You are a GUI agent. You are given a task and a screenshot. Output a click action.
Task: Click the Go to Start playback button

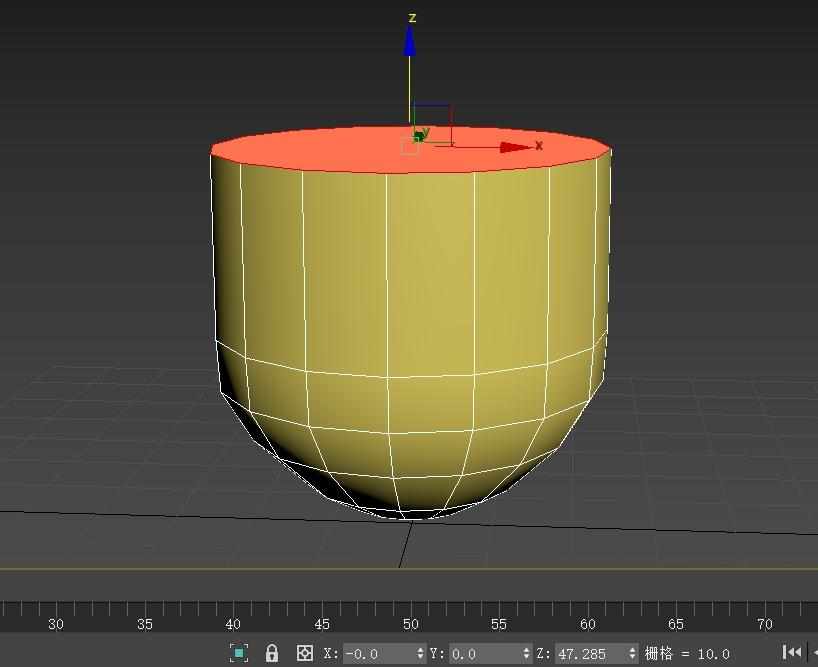(791, 653)
